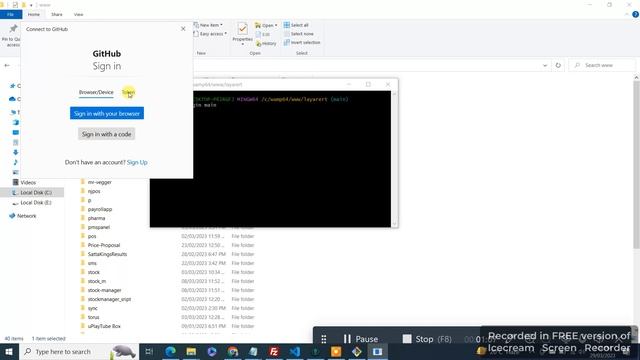This screenshot has width=640, height=360.
Task: Click Select none in ribbon
Action: tap(299, 34)
